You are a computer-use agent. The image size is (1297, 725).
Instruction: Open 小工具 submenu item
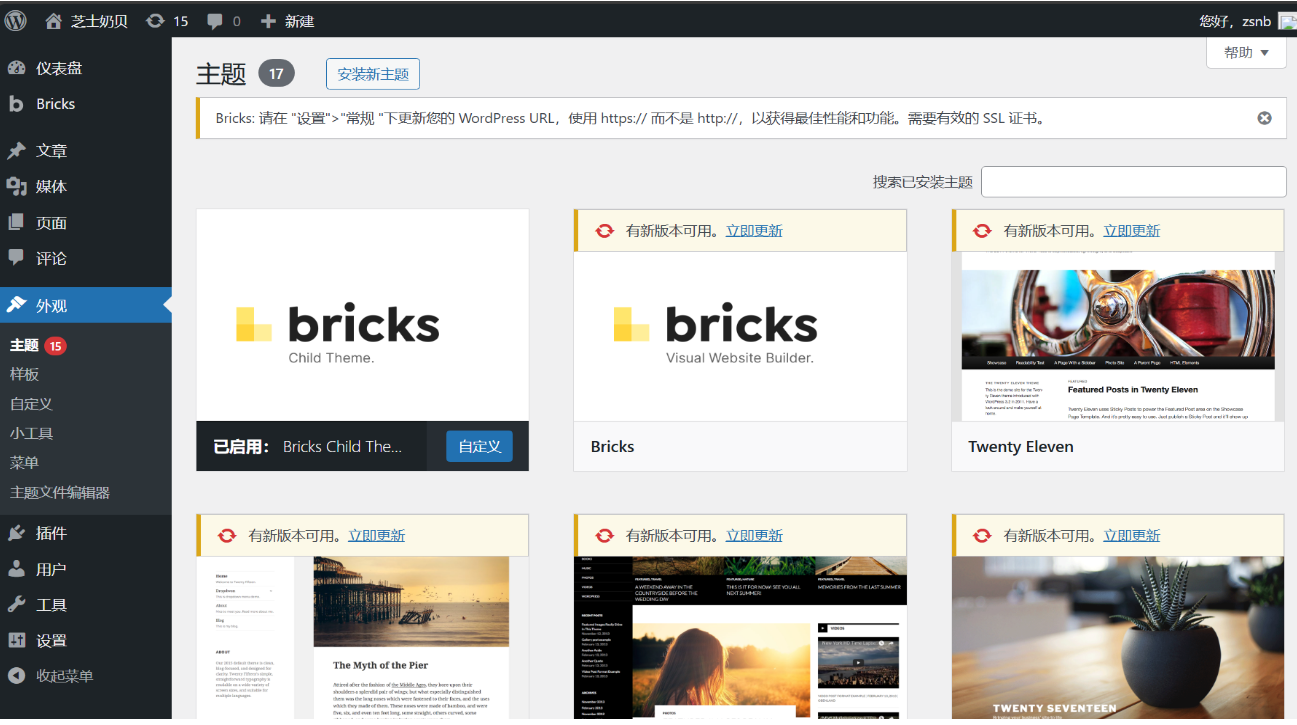31,433
